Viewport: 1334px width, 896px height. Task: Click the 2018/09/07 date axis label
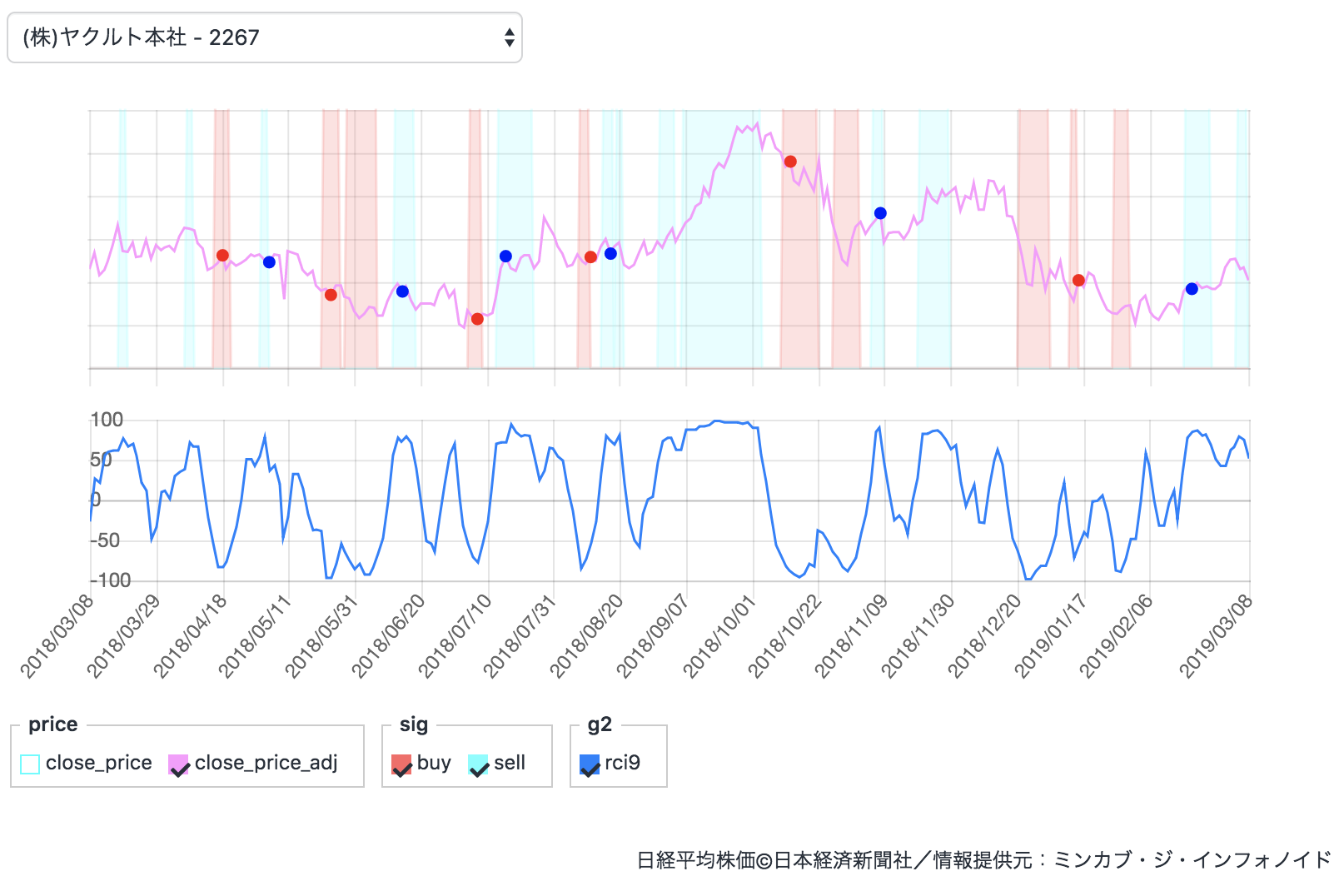tap(653, 638)
